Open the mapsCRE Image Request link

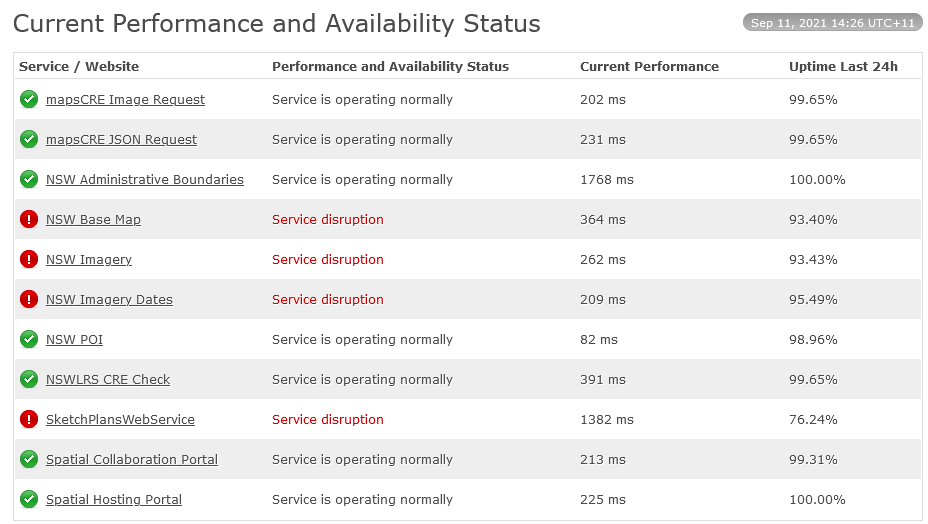point(125,99)
